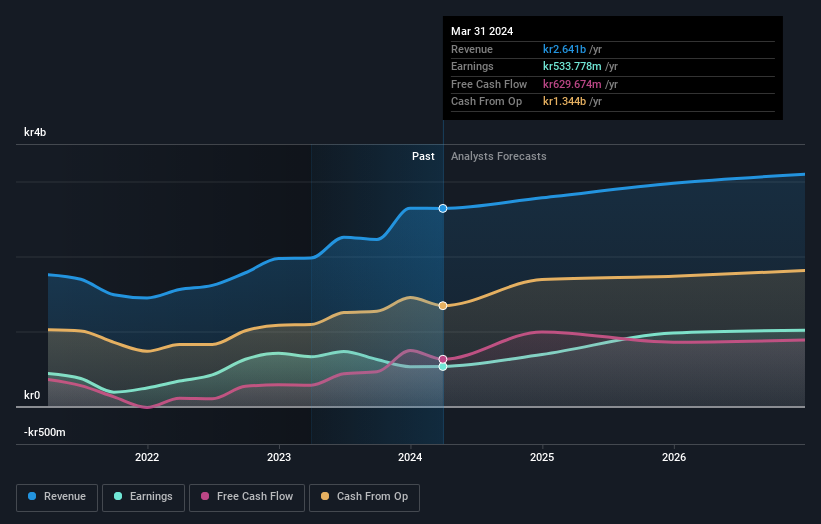Toggle the Cash From Op legend series
821x524 pixels.
coord(364,497)
